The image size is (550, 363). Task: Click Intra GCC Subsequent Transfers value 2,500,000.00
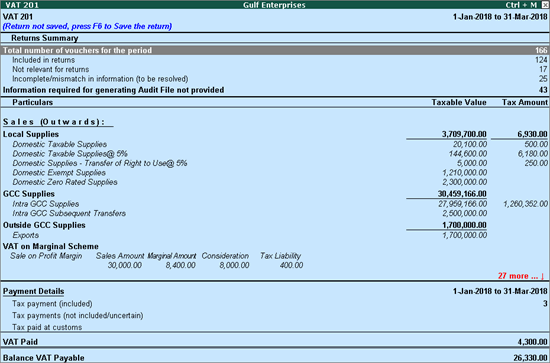point(464,213)
